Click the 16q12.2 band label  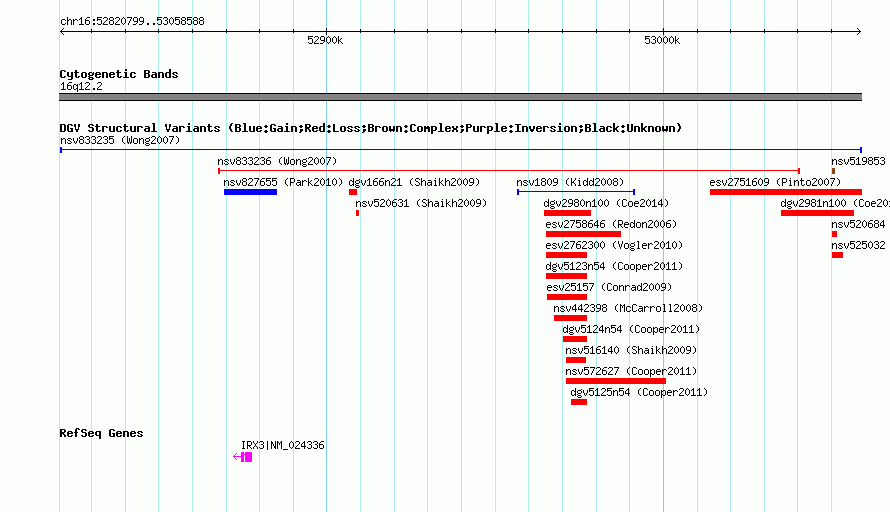click(x=81, y=86)
